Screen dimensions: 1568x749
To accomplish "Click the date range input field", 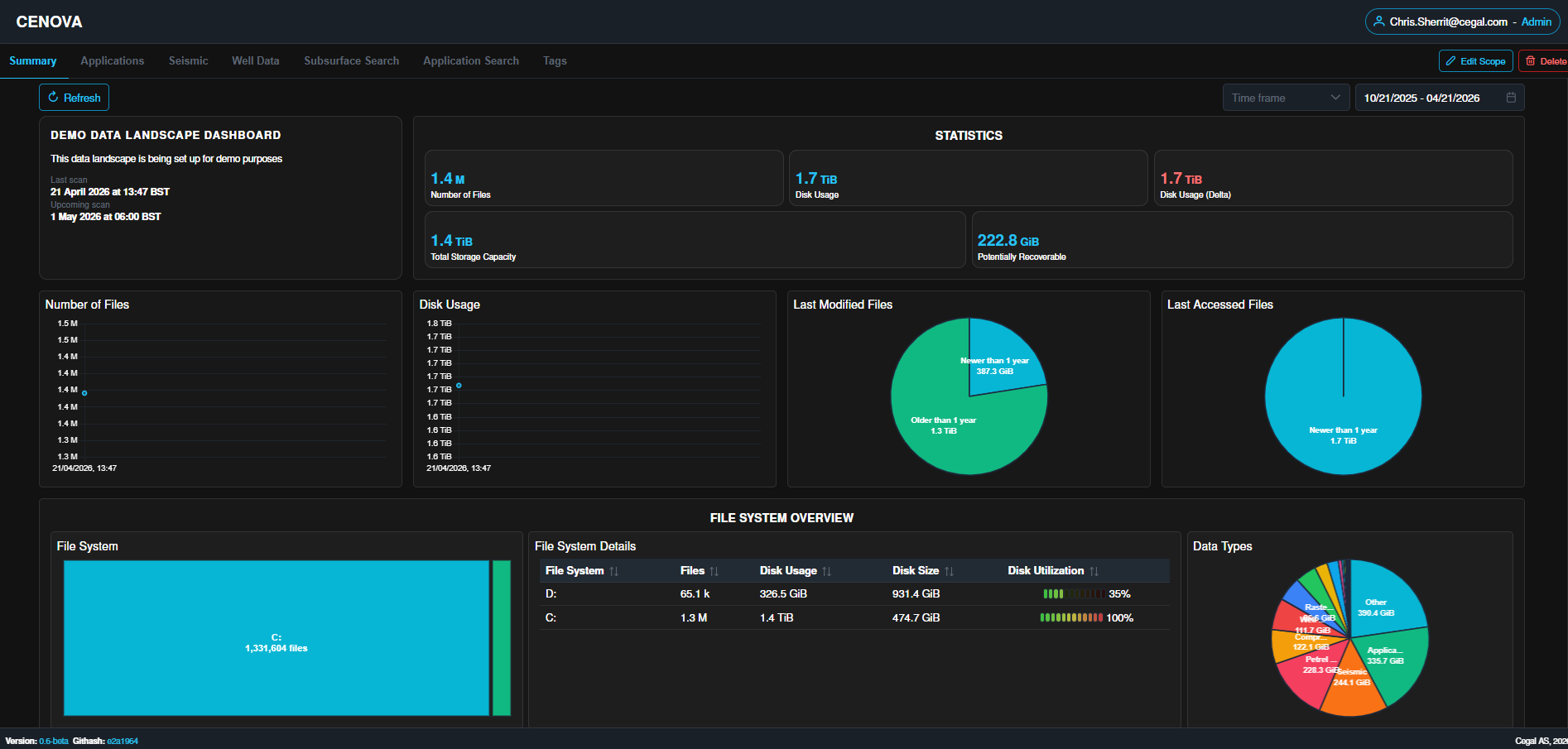I will tap(1440, 98).
